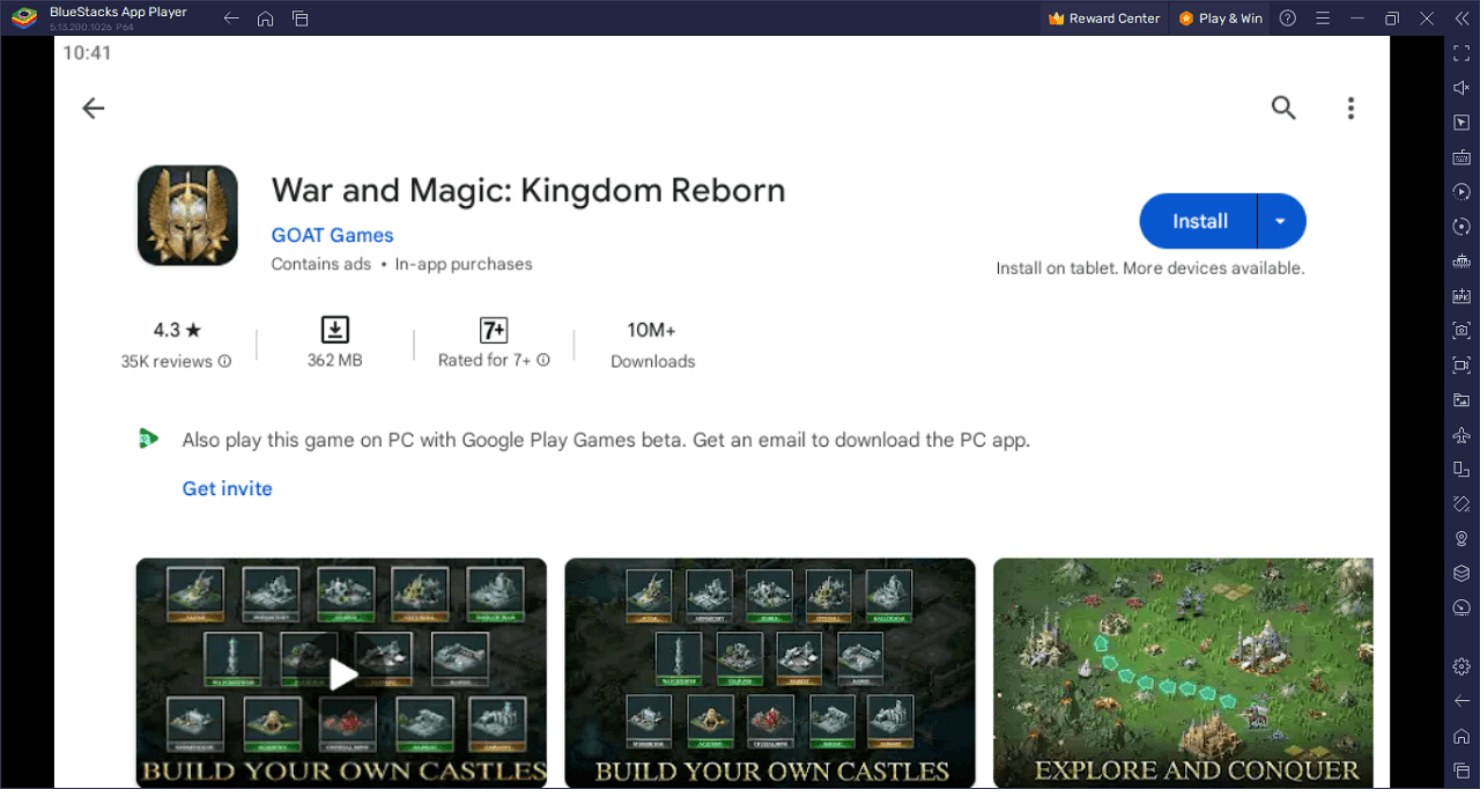Open BlueStacks settings gear
The width and height of the screenshot is (1484, 792).
coord(1461,666)
